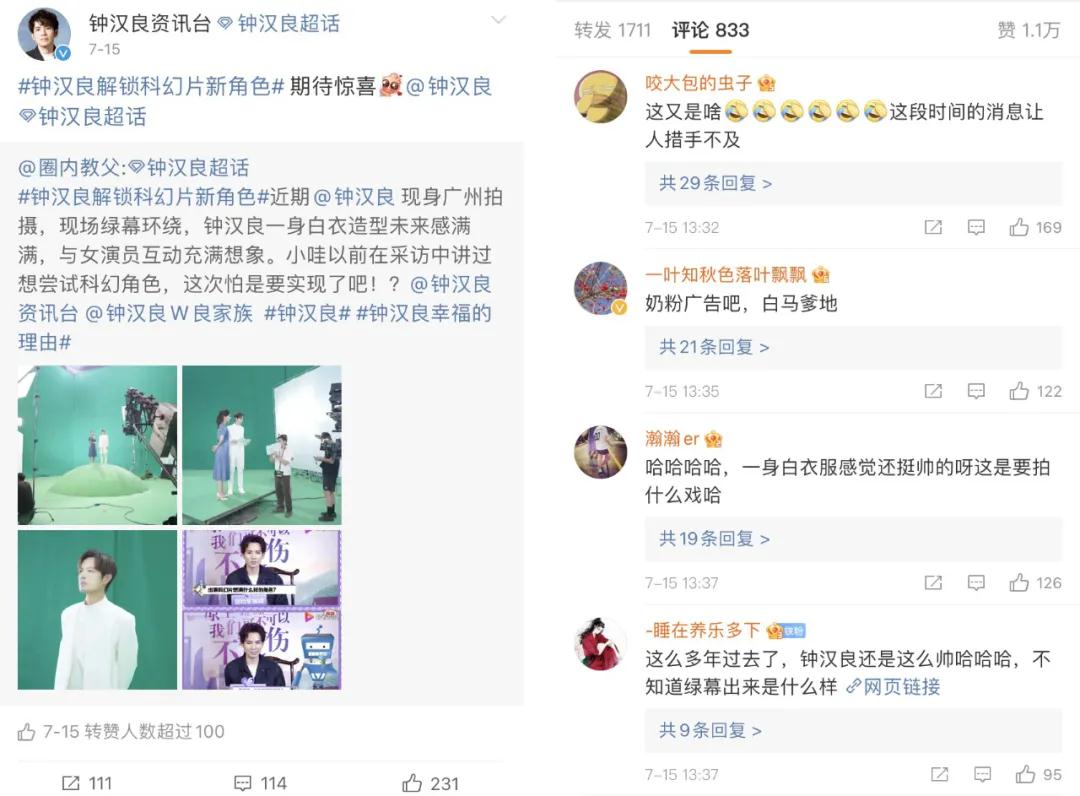Screen dimensions: 1080x796
Task: Forward the comment by 瀚瀚er
Action: pos(933,583)
